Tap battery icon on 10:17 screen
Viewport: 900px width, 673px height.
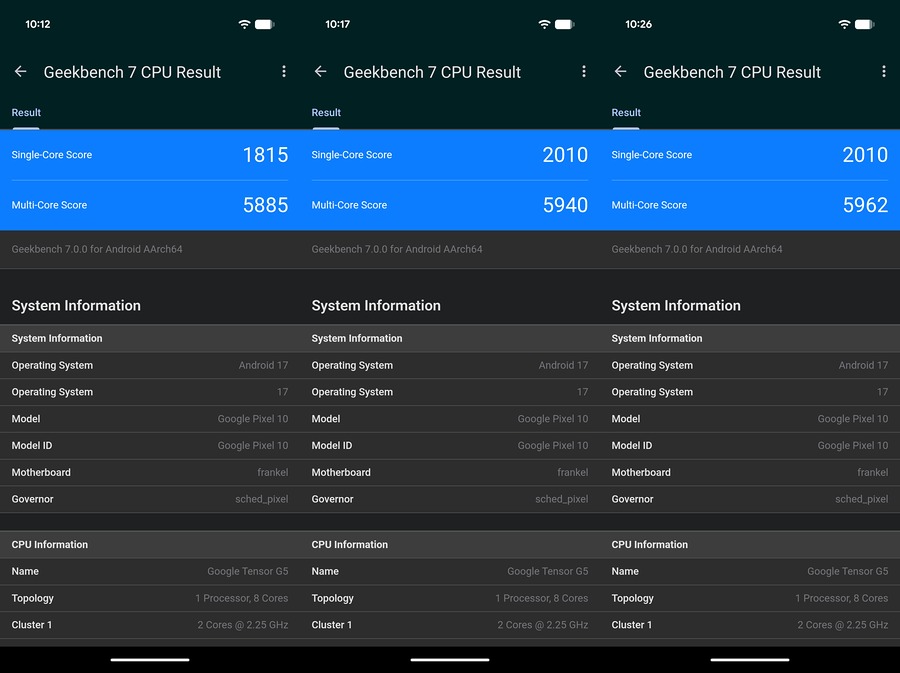565,24
